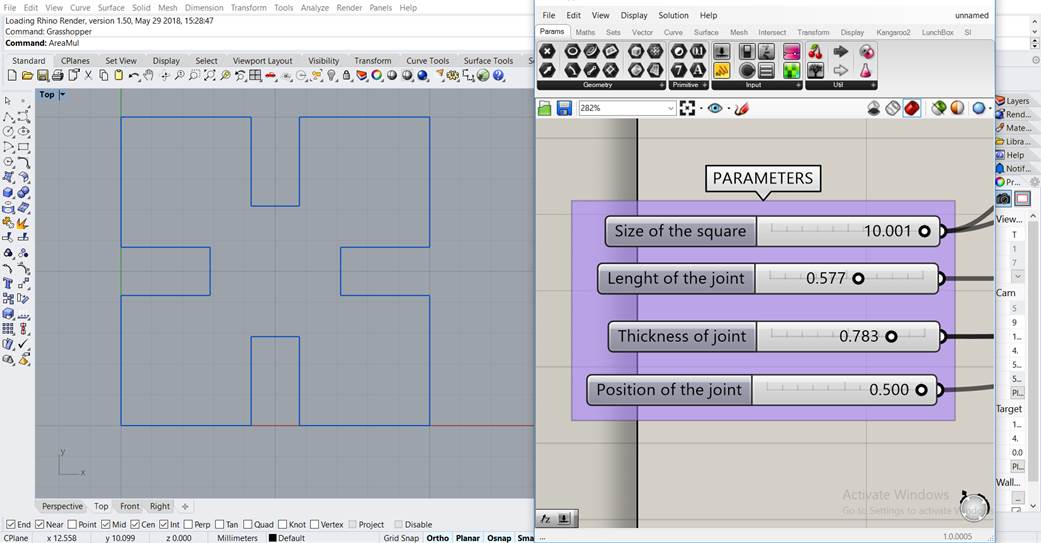
Task: Open the 282% zoom level dropdown
Action: coord(671,108)
